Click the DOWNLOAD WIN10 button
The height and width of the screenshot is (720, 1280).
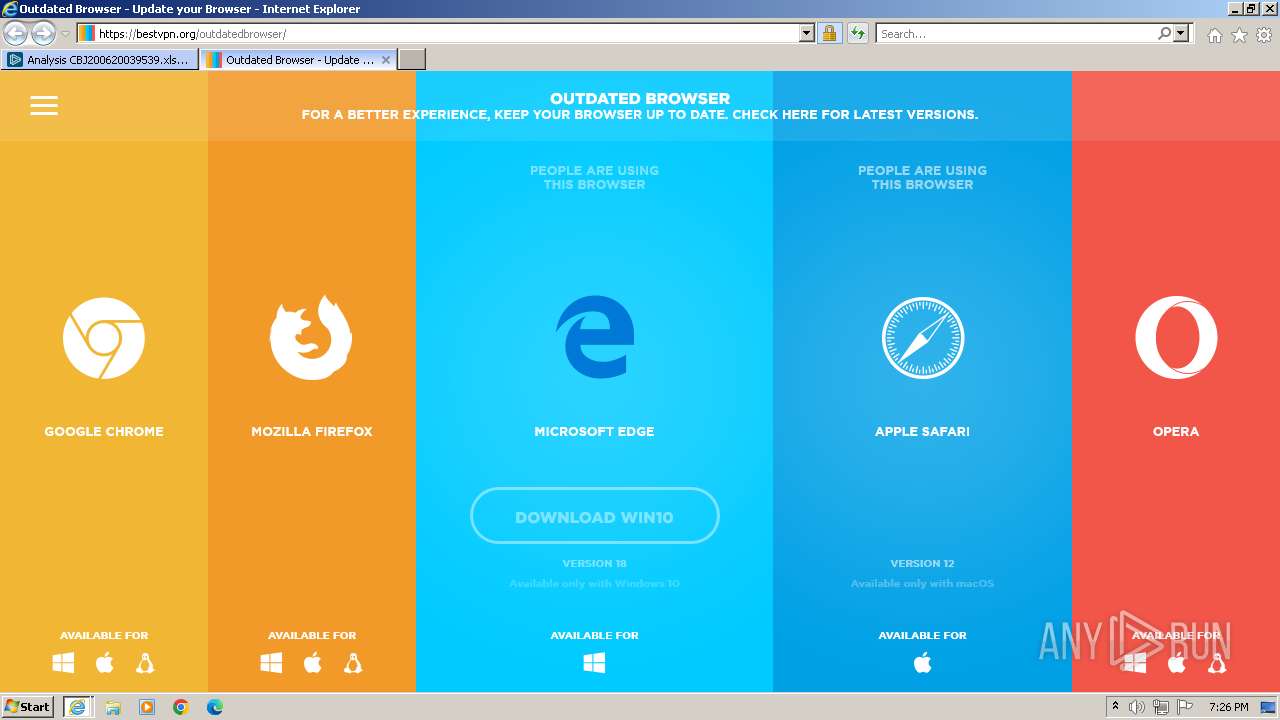(x=594, y=516)
